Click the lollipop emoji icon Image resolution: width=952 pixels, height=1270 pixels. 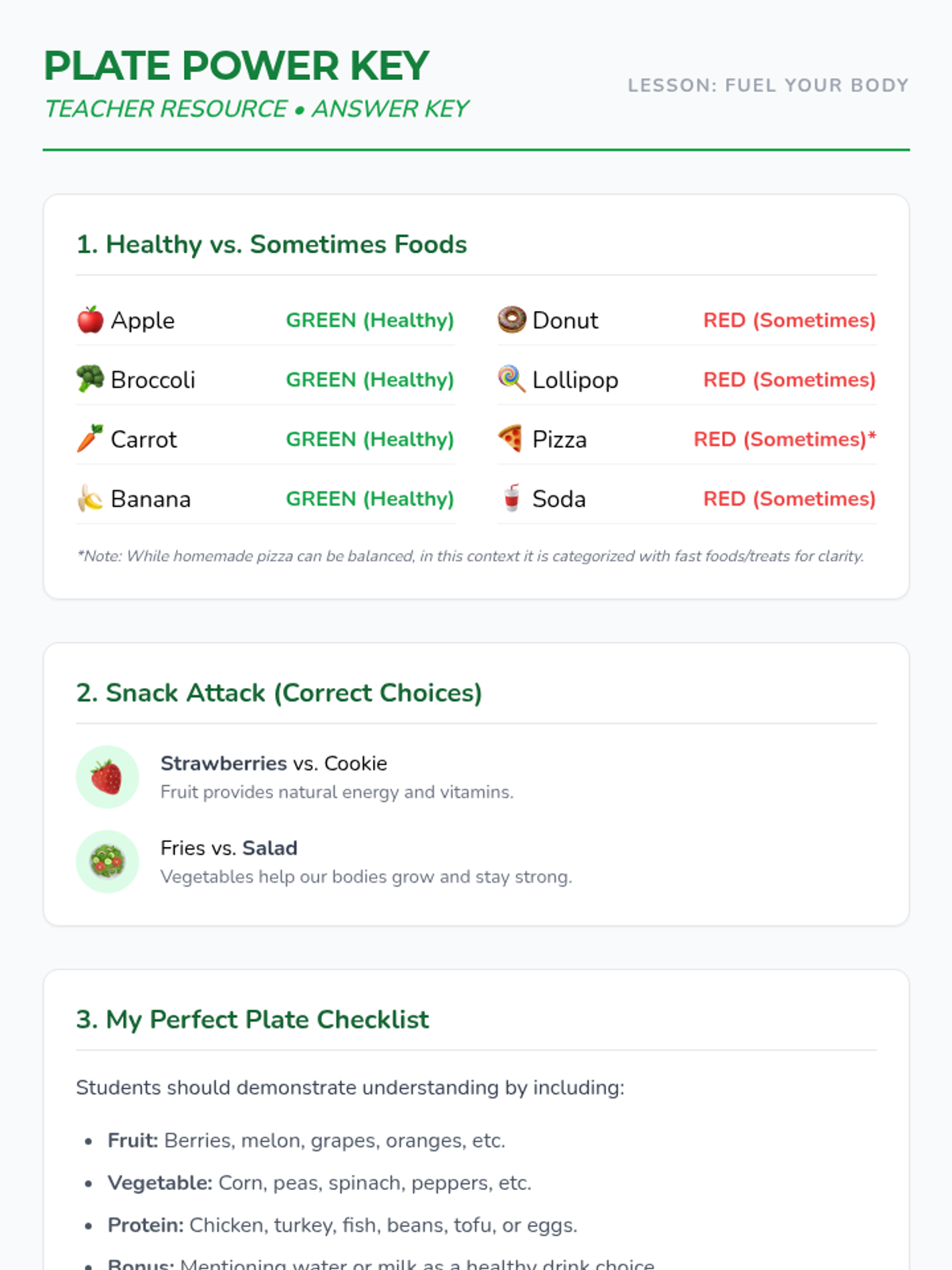[512, 379]
